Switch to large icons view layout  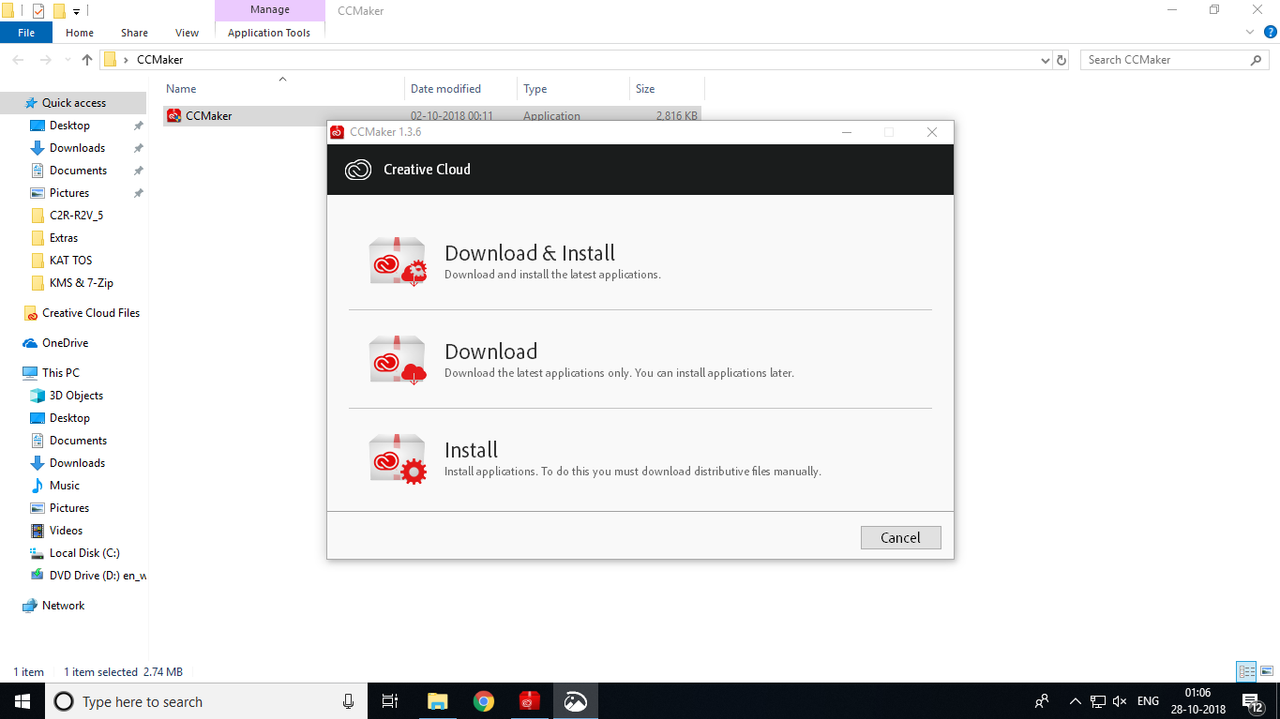[1266, 671]
